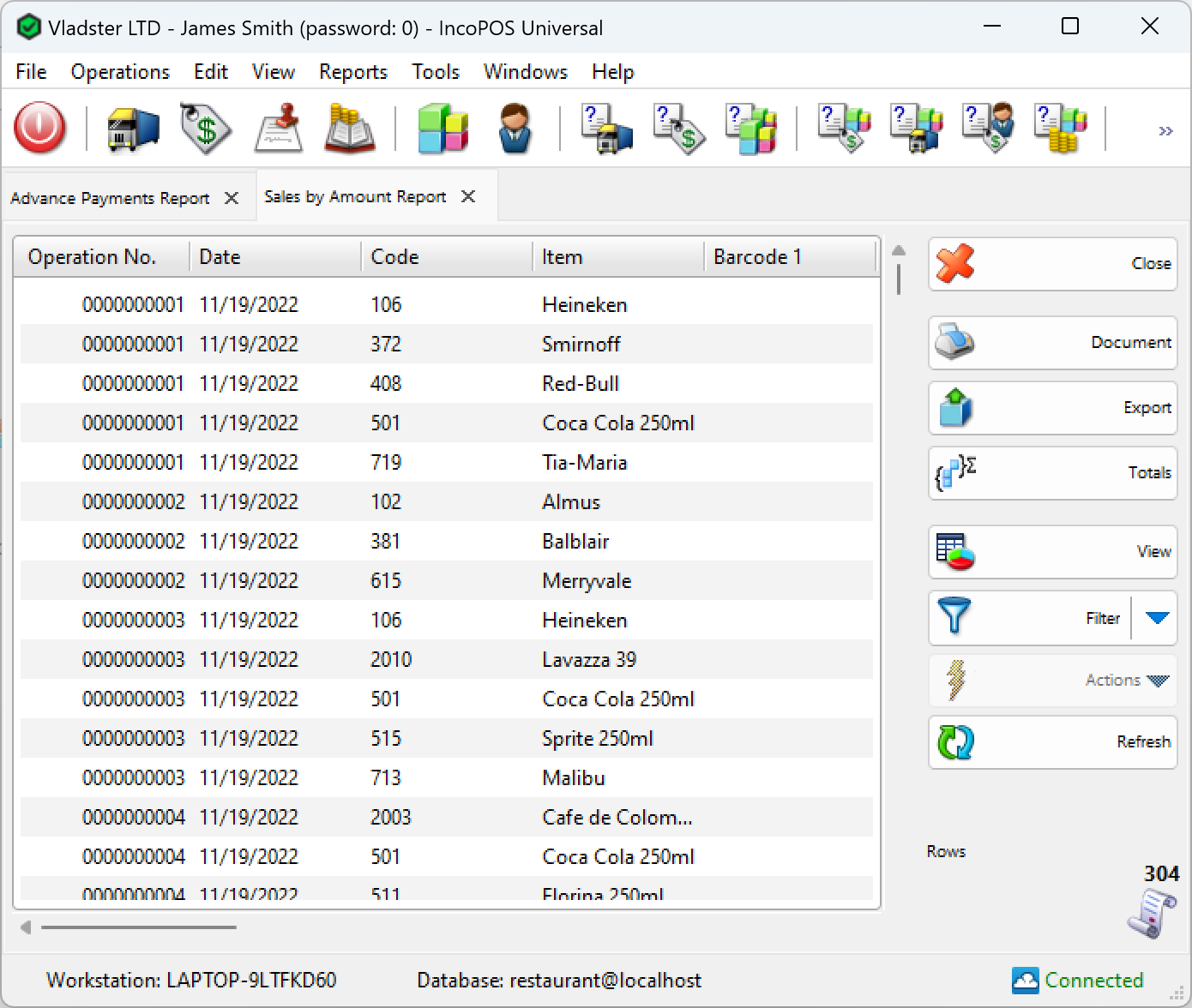
Task: Select the Malibu row
Action: pyautogui.click(x=447, y=778)
